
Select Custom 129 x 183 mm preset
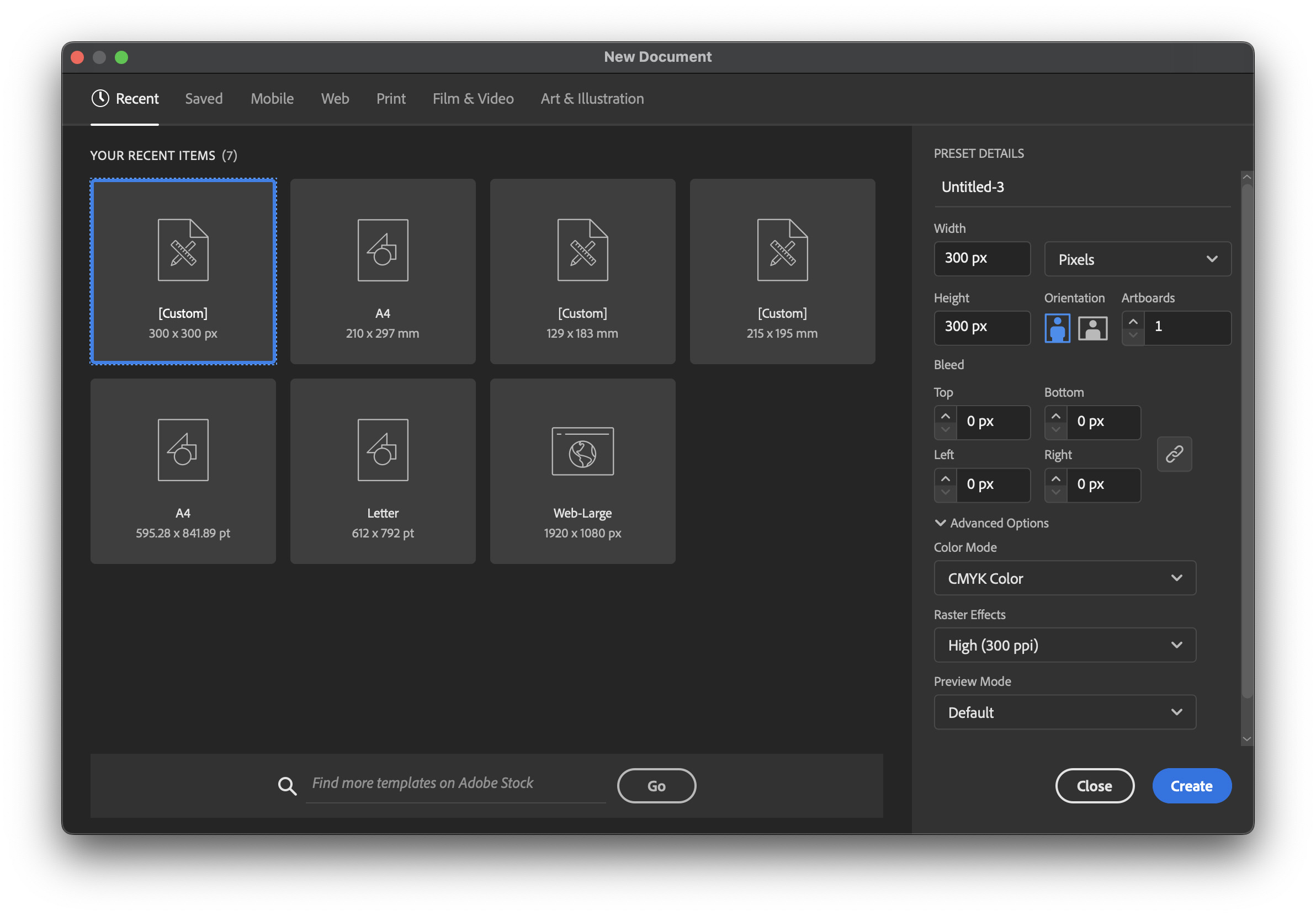click(582, 271)
